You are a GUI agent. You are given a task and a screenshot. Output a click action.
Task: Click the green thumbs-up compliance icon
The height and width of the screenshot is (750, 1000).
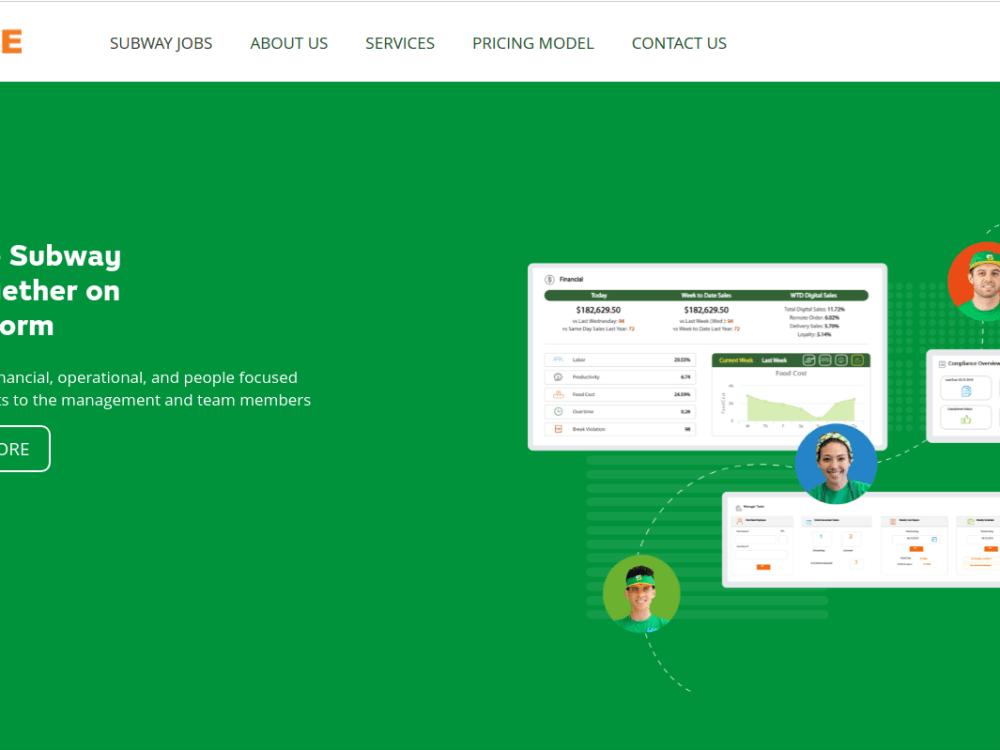coord(966,420)
